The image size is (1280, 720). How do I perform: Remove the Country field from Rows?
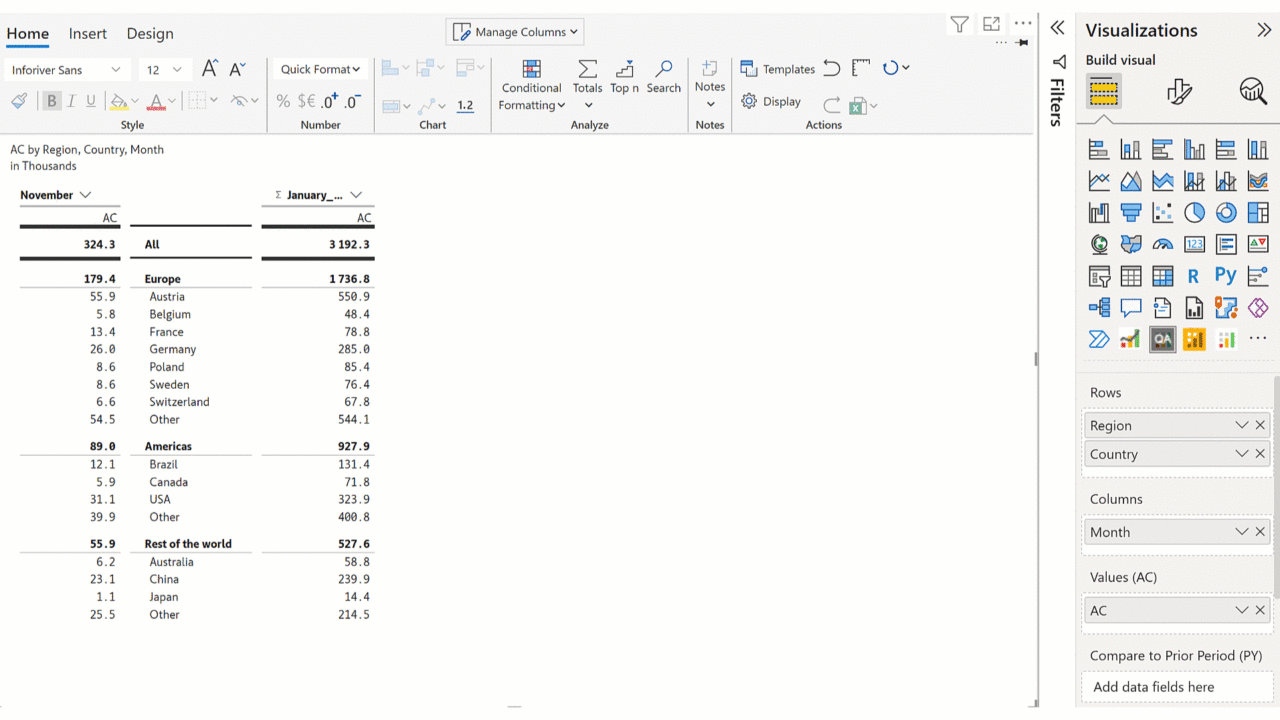coord(1260,454)
